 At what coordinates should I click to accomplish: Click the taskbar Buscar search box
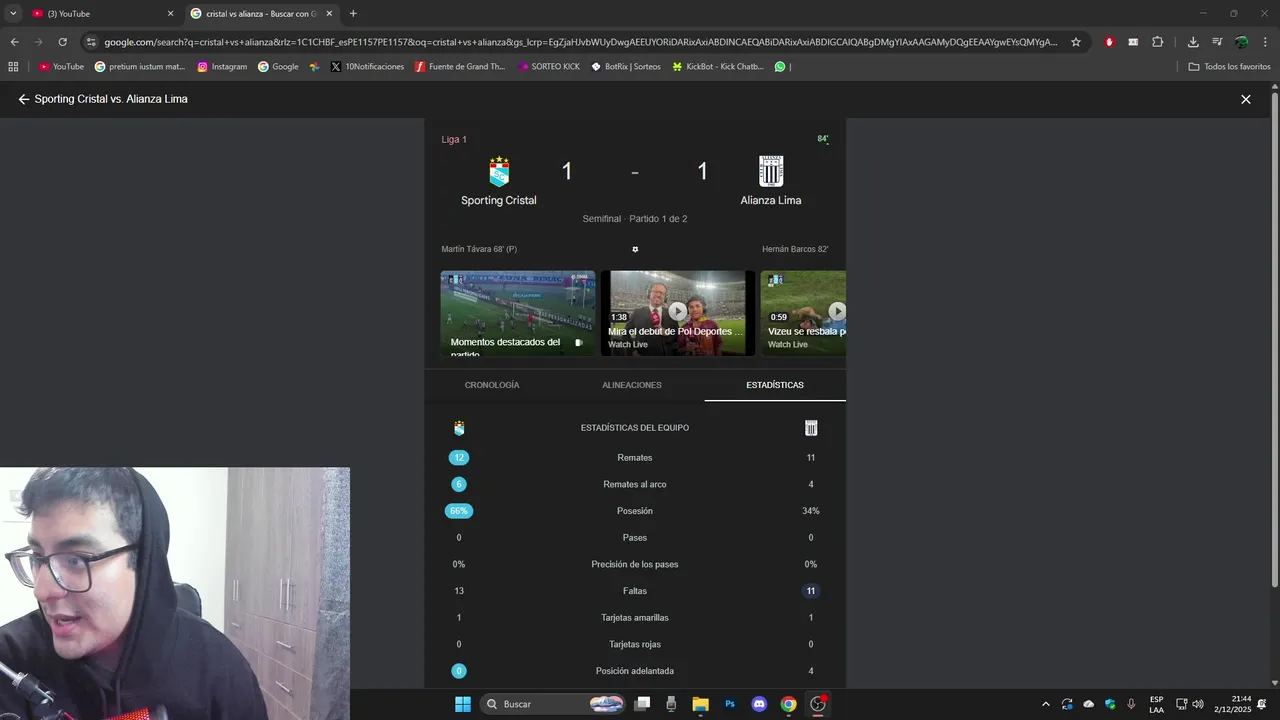pos(553,704)
